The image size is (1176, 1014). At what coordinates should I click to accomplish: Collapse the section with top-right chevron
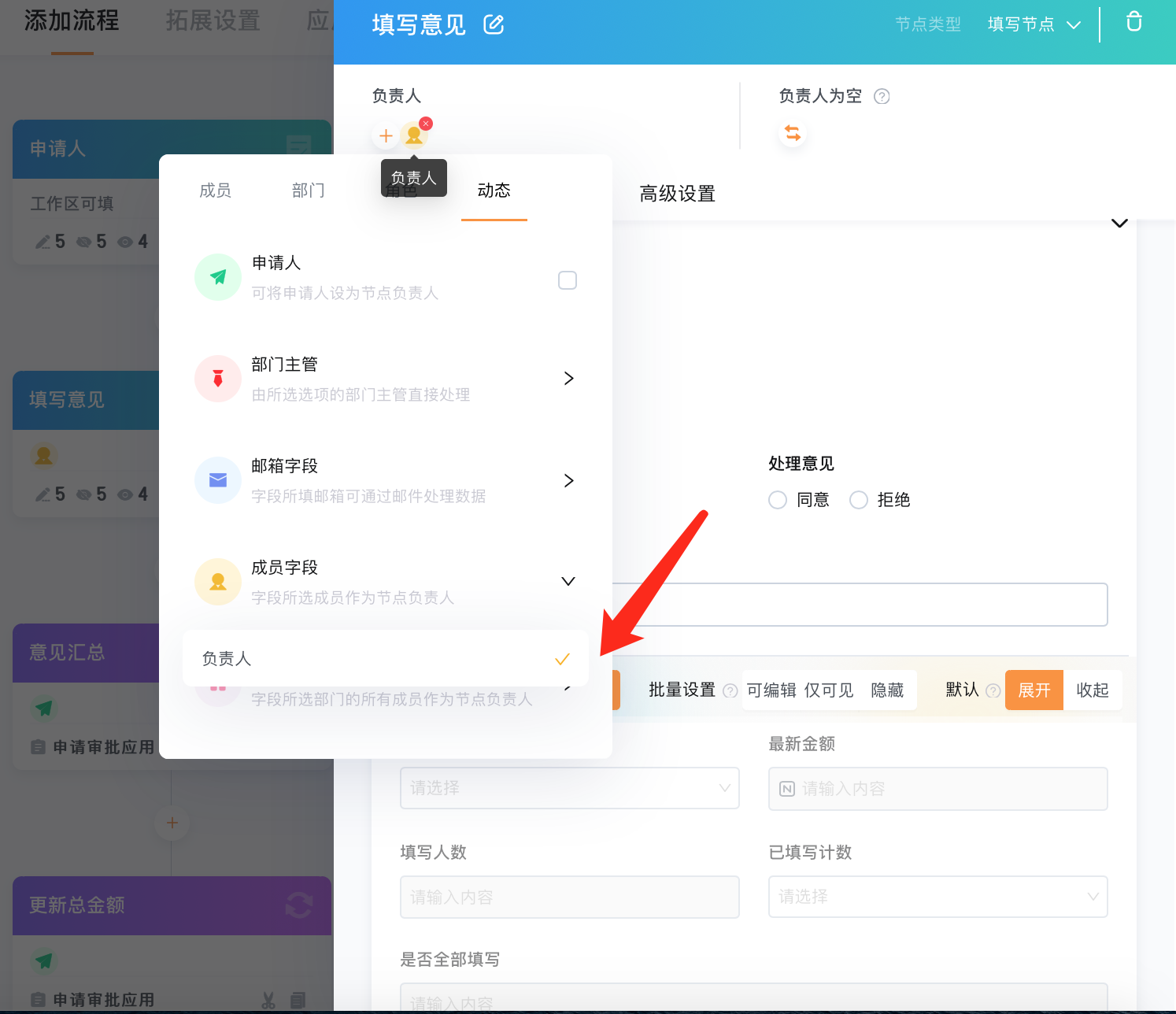click(1119, 223)
